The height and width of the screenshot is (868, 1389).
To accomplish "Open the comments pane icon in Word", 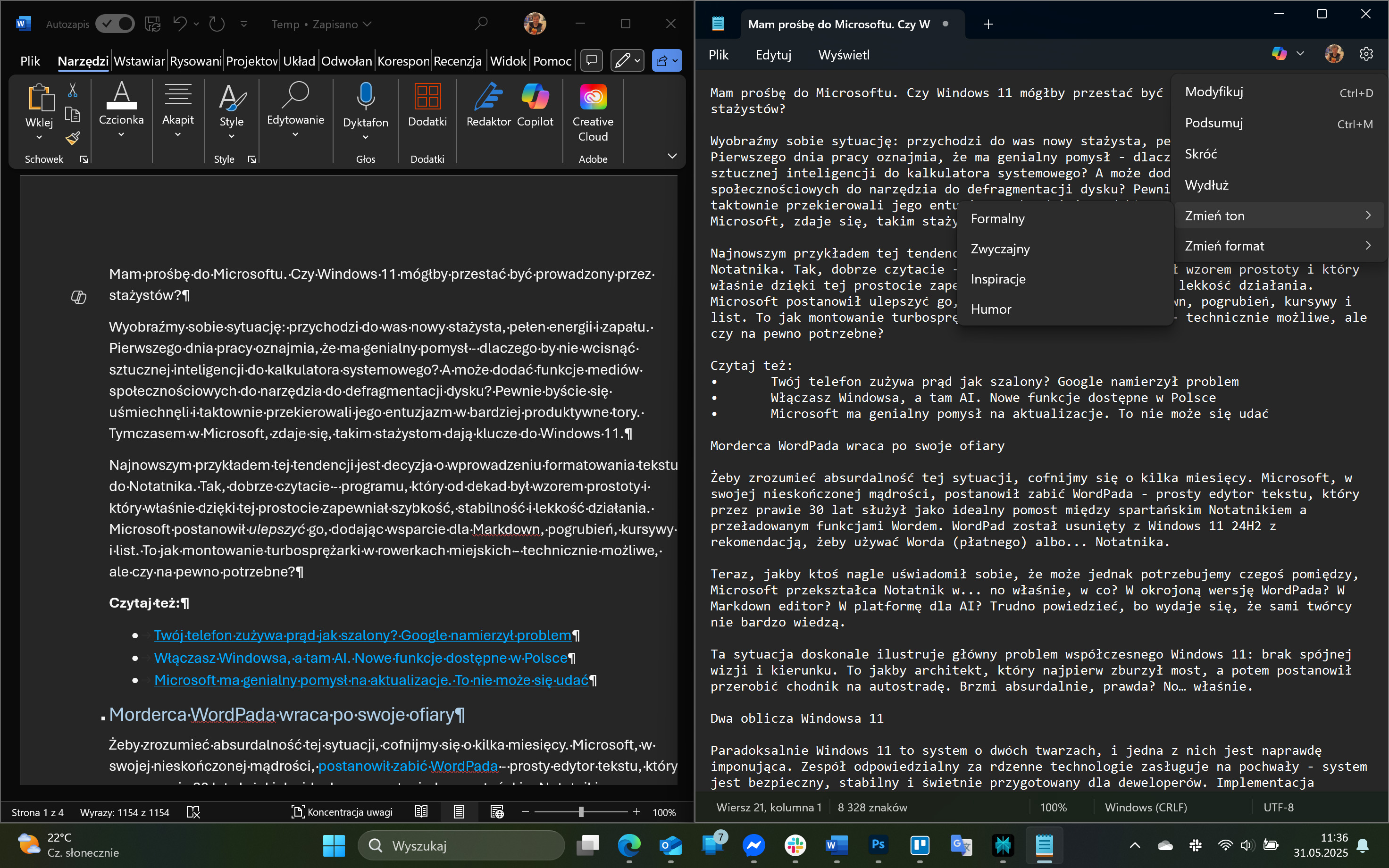I will click(591, 60).
